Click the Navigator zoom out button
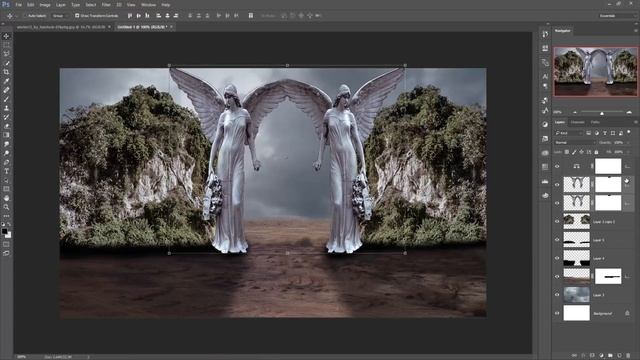The image size is (640, 360). pyautogui.click(x=576, y=112)
